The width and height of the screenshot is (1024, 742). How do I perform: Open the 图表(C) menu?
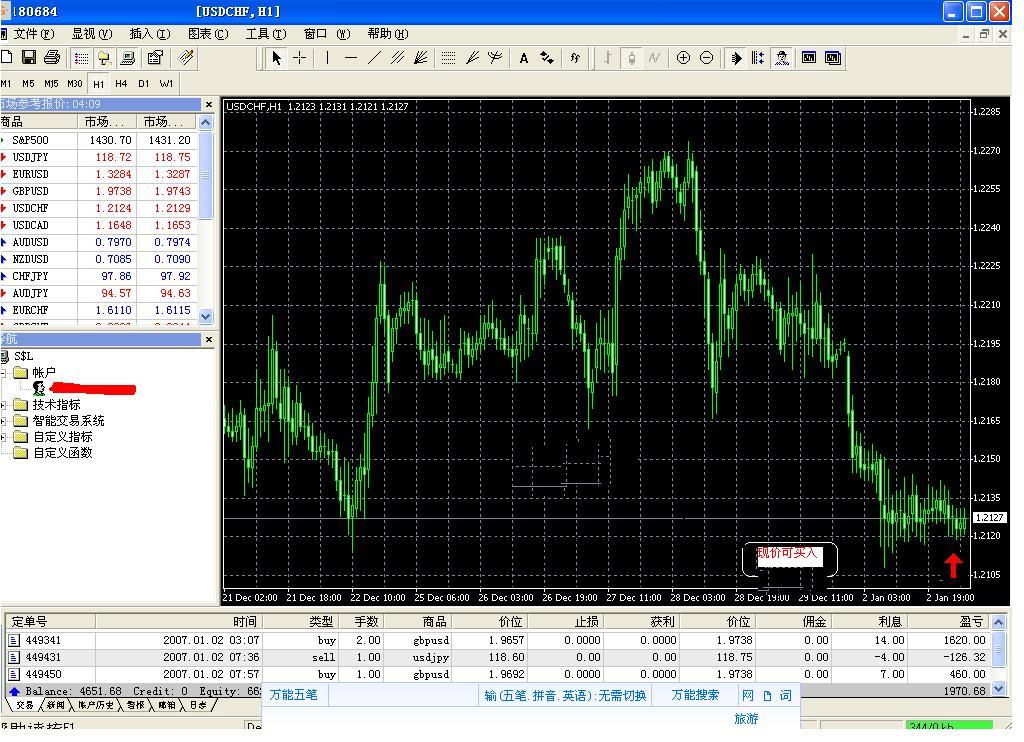(x=208, y=34)
